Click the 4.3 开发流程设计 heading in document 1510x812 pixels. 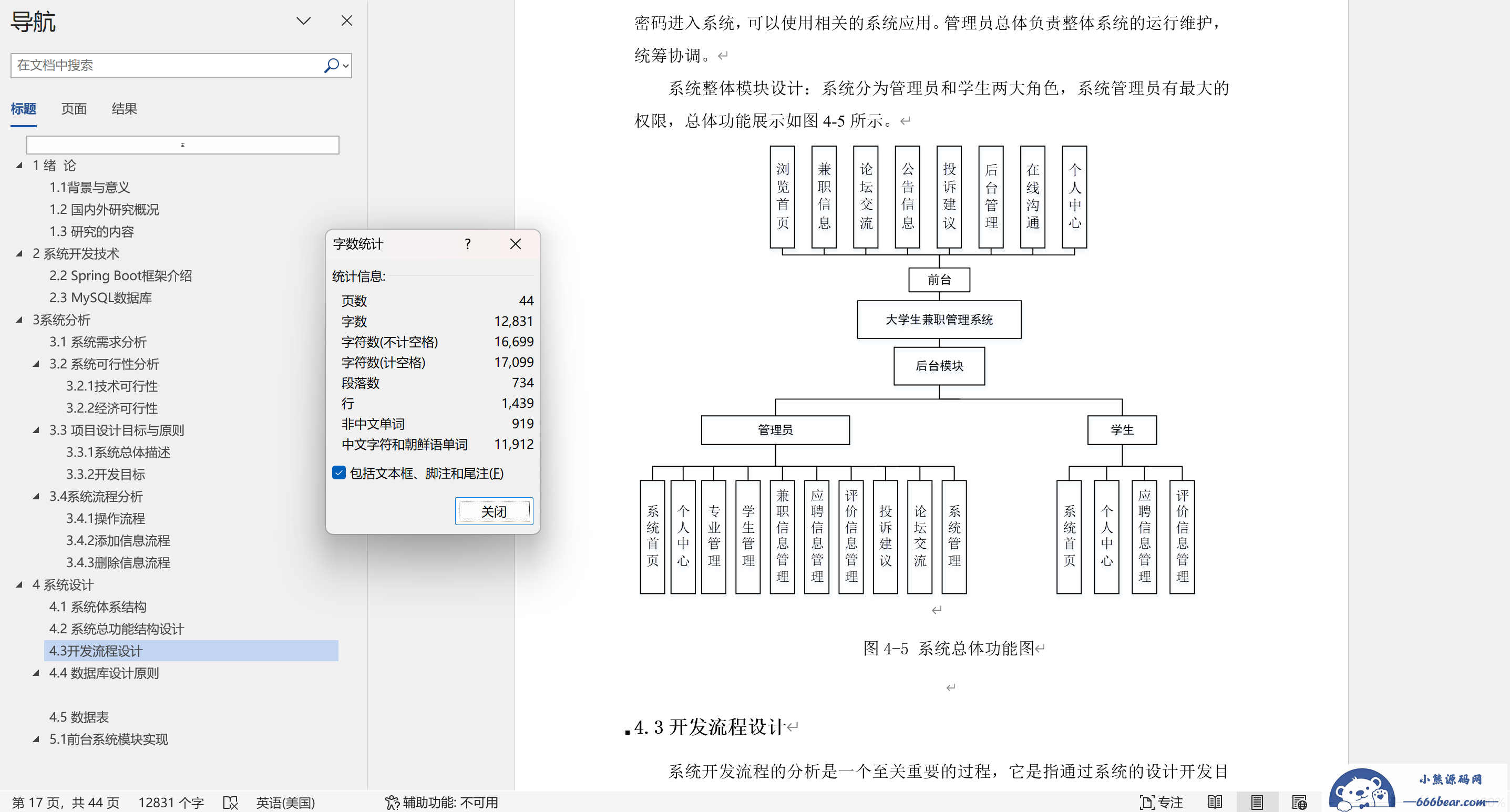point(710,727)
